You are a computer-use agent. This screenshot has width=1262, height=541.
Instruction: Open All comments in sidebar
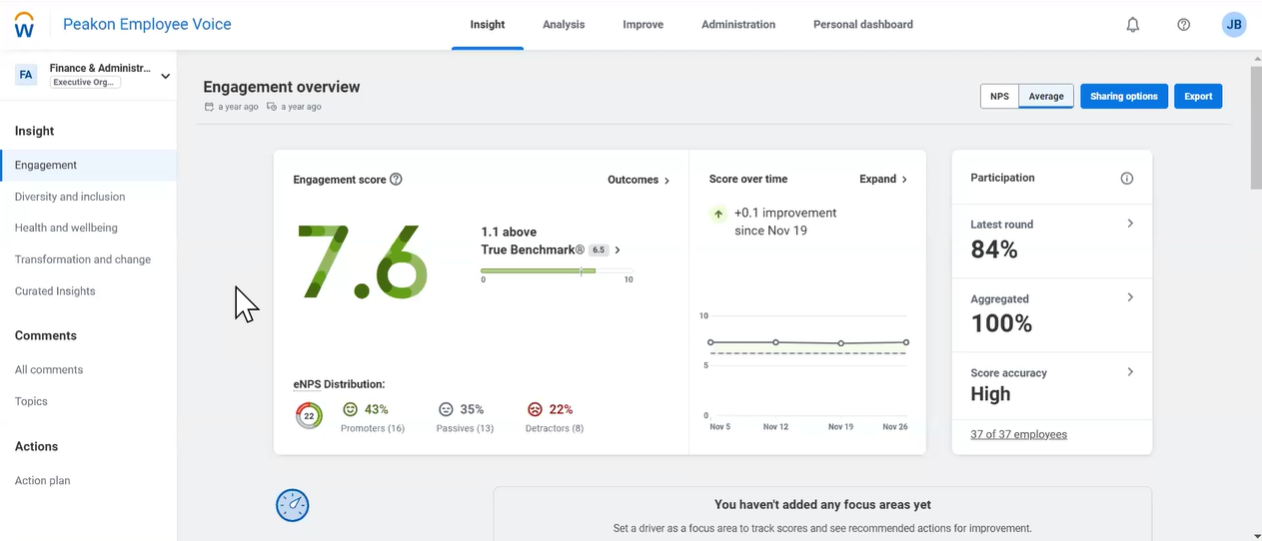49,370
